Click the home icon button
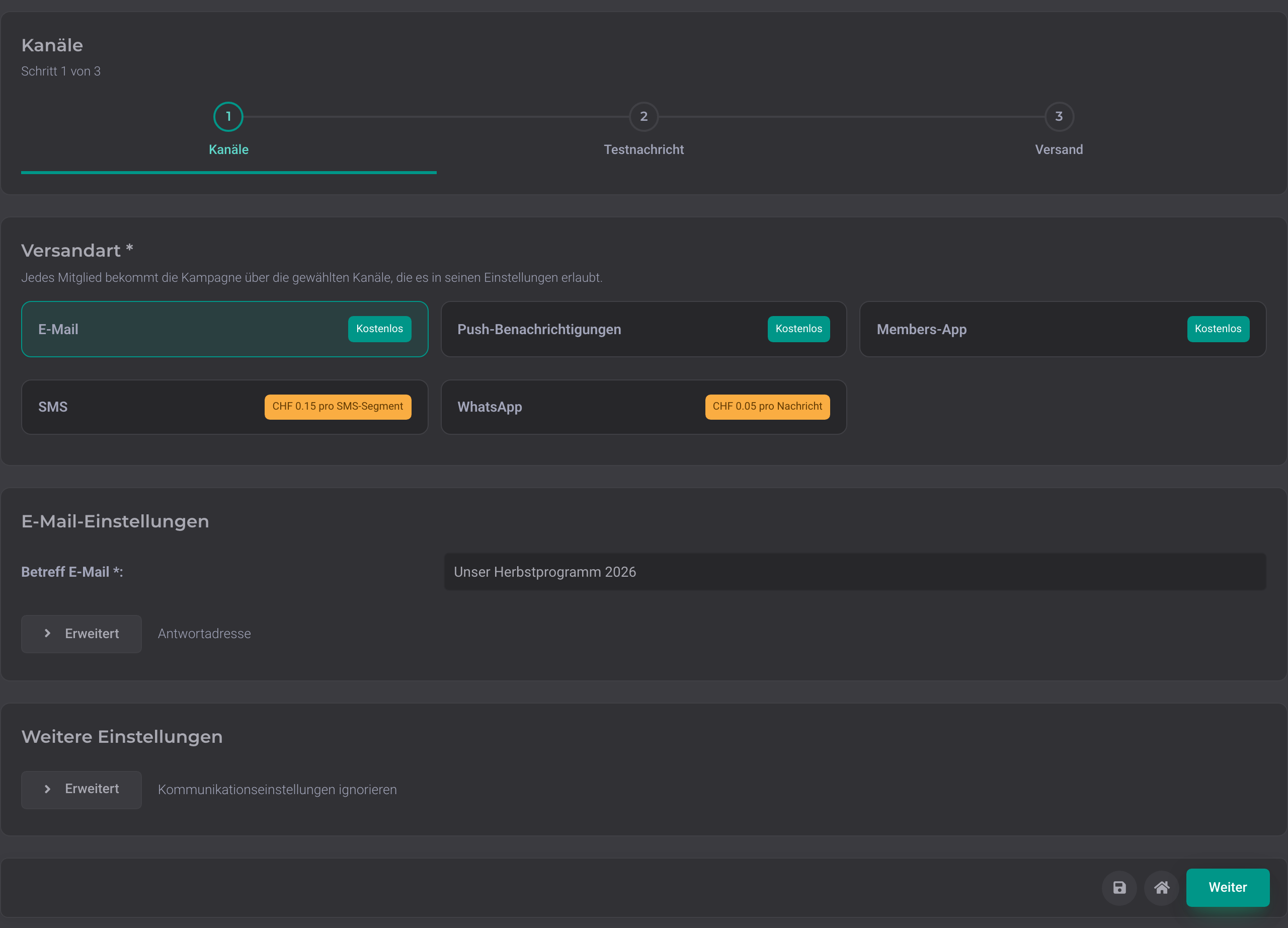Viewport: 1288px width, 928px height. pos(1161,887)
